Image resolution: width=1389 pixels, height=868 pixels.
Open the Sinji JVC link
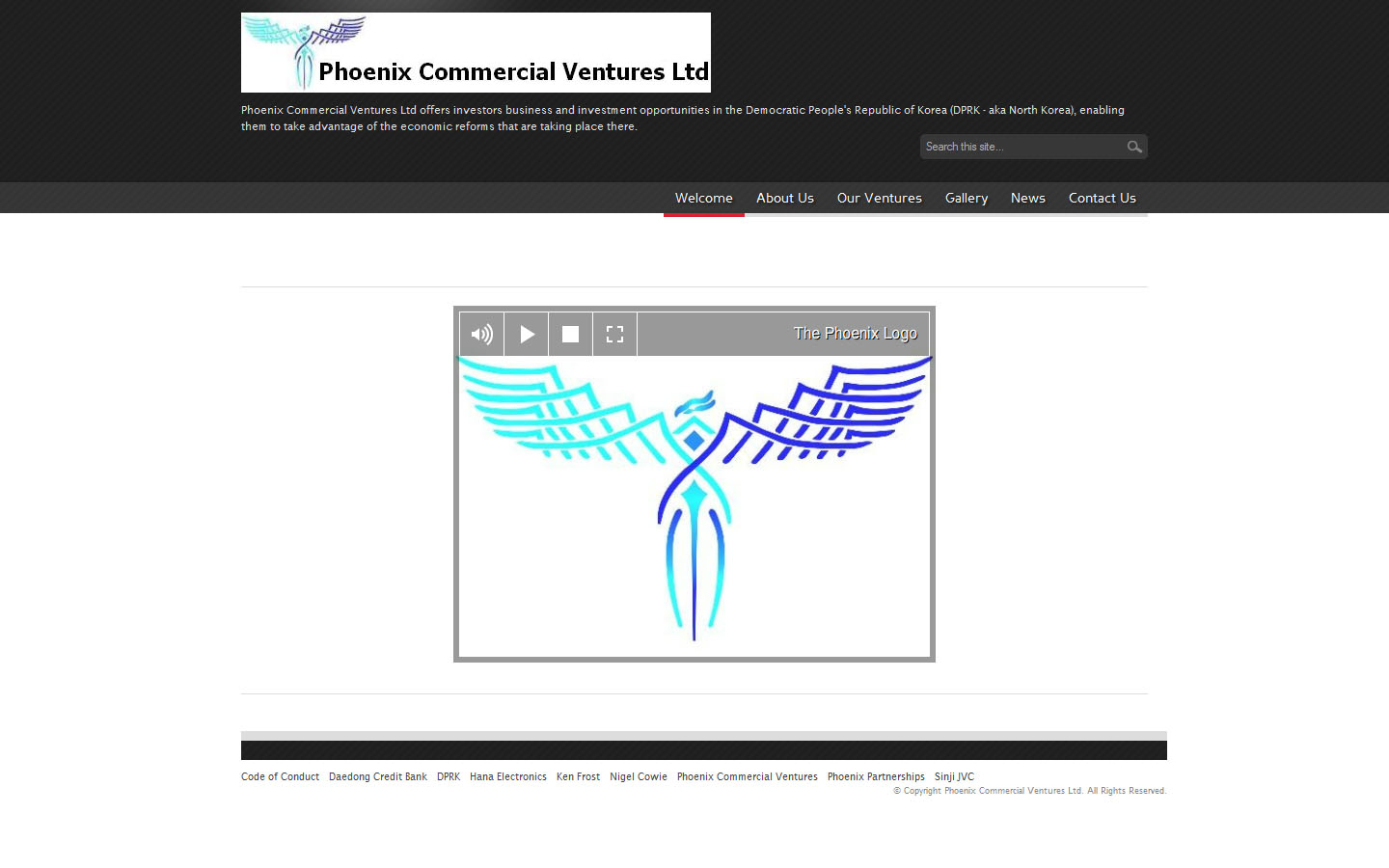[953, 776]
